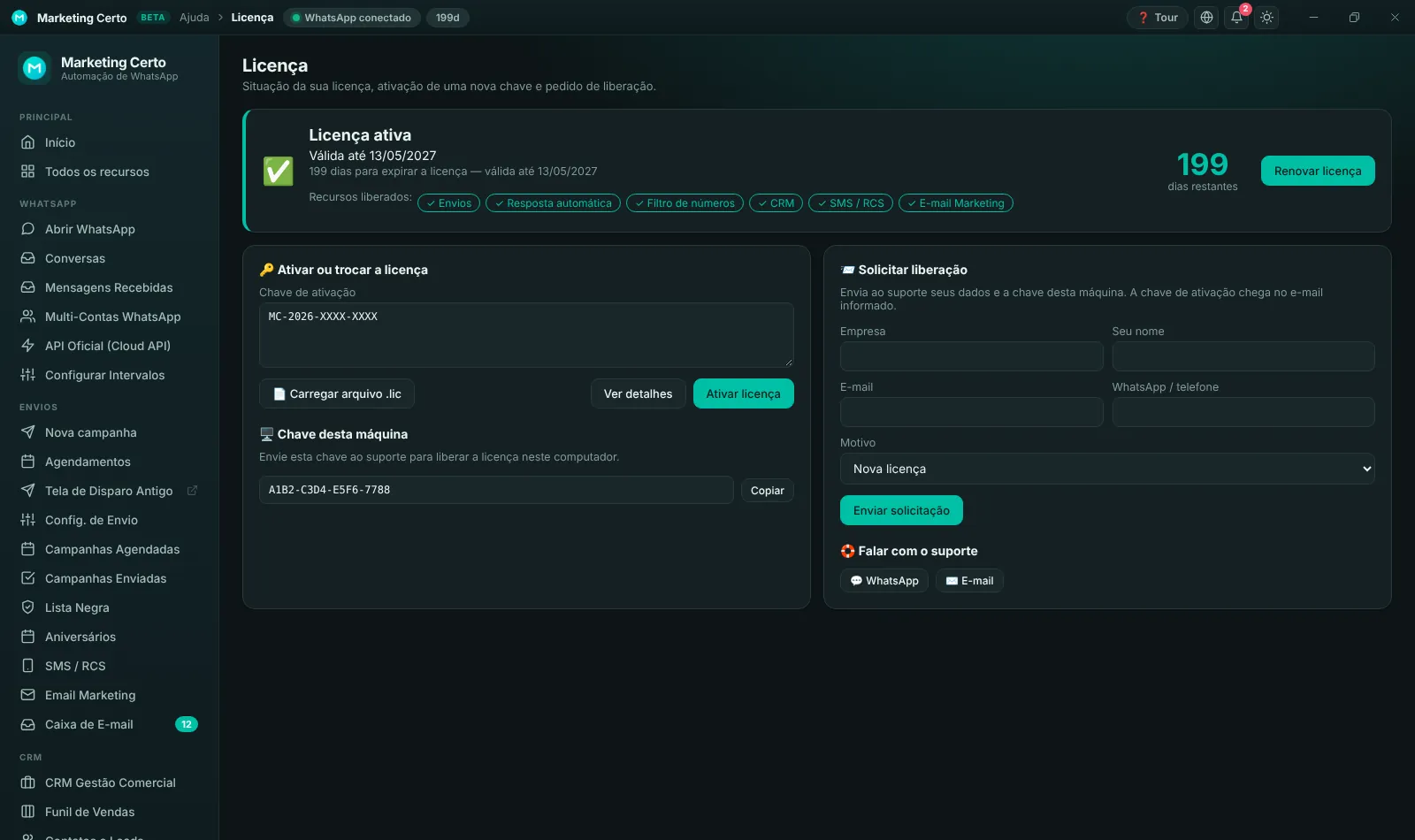This screenshot has height=840, width=1415.
Task: Click Ativar licença button
Action: 743,393
